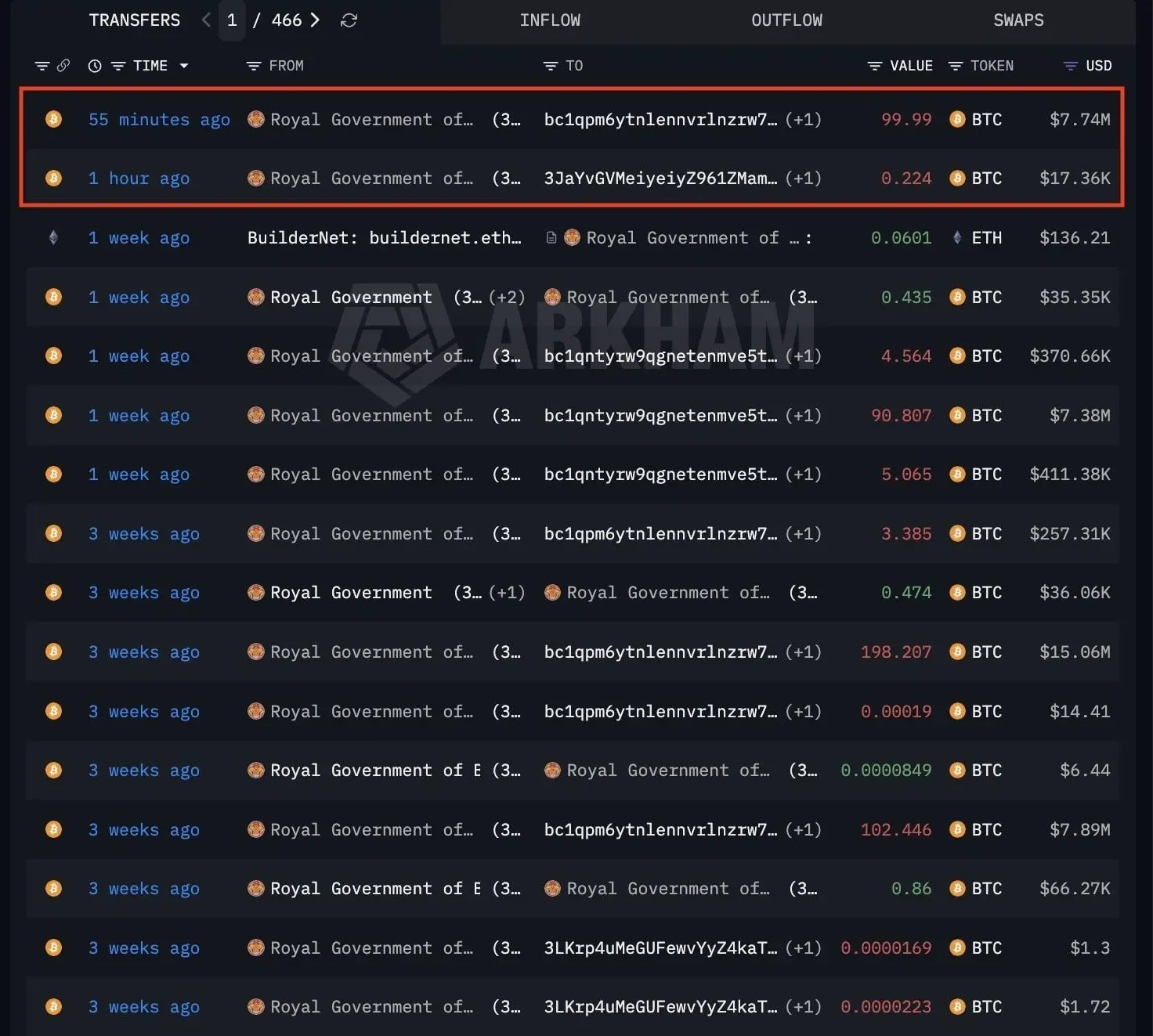
Task: Open the filter icon beside TOKEN
Action: click(956, 66)
